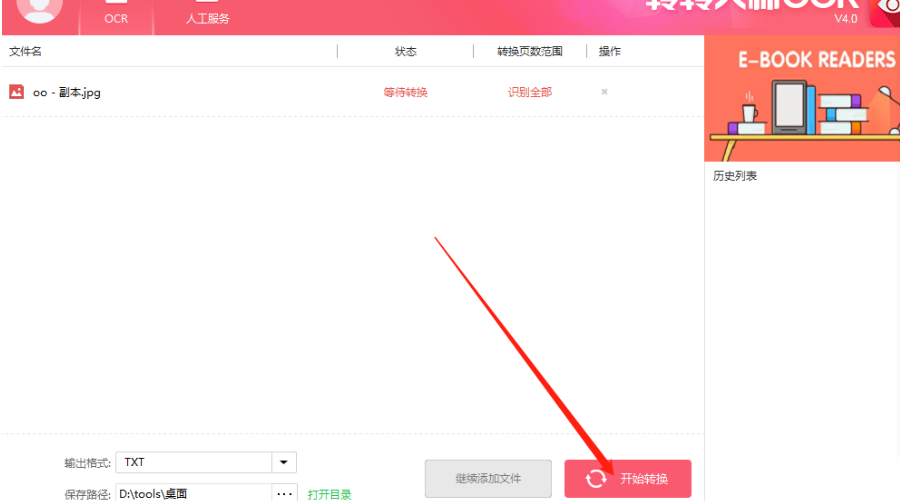Click the 转换页数范围 column header
This screenshot has width=900, height=501.
tap(530, 52)
